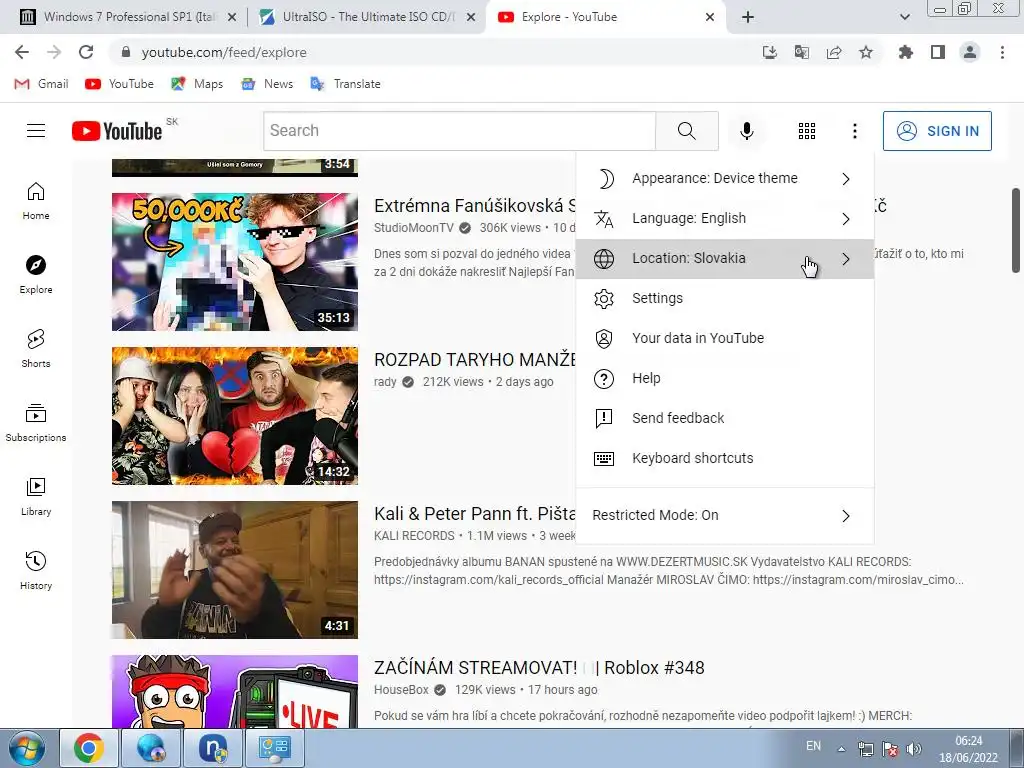The width and height of the screenshot is (1024, 768).
Task: Open the YouTube hamburger guide menu
Action: click(x=36, y=131)
